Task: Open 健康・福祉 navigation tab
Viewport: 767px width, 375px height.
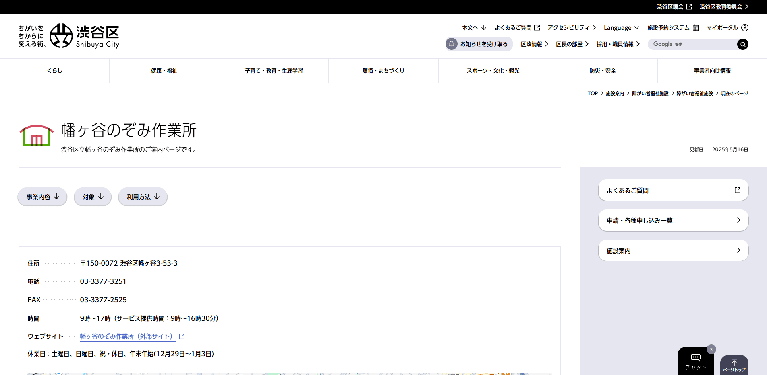Action: (164, 71)
